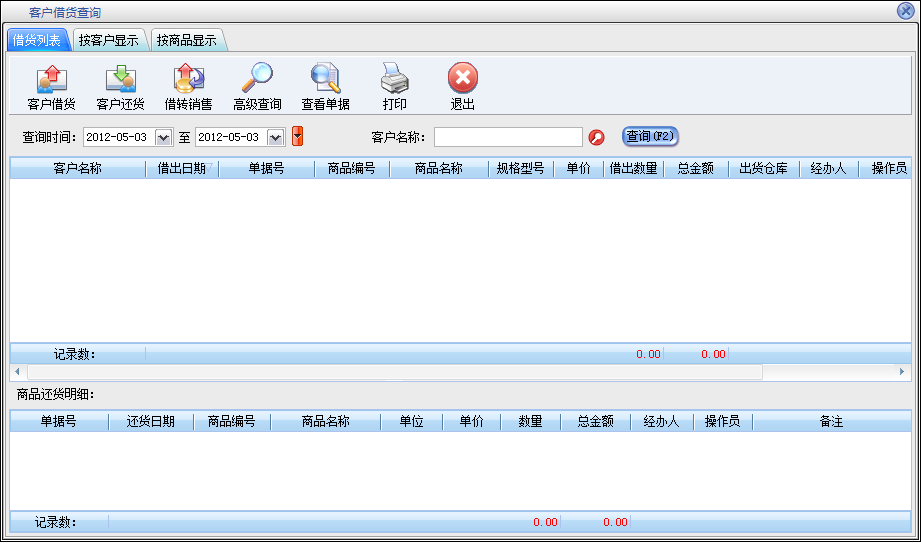
Task: Sort by the 借出日期 column header
Action: point(181,169)
